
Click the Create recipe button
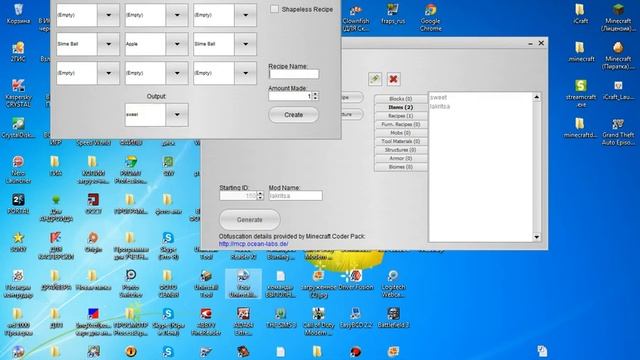(293, 115)
